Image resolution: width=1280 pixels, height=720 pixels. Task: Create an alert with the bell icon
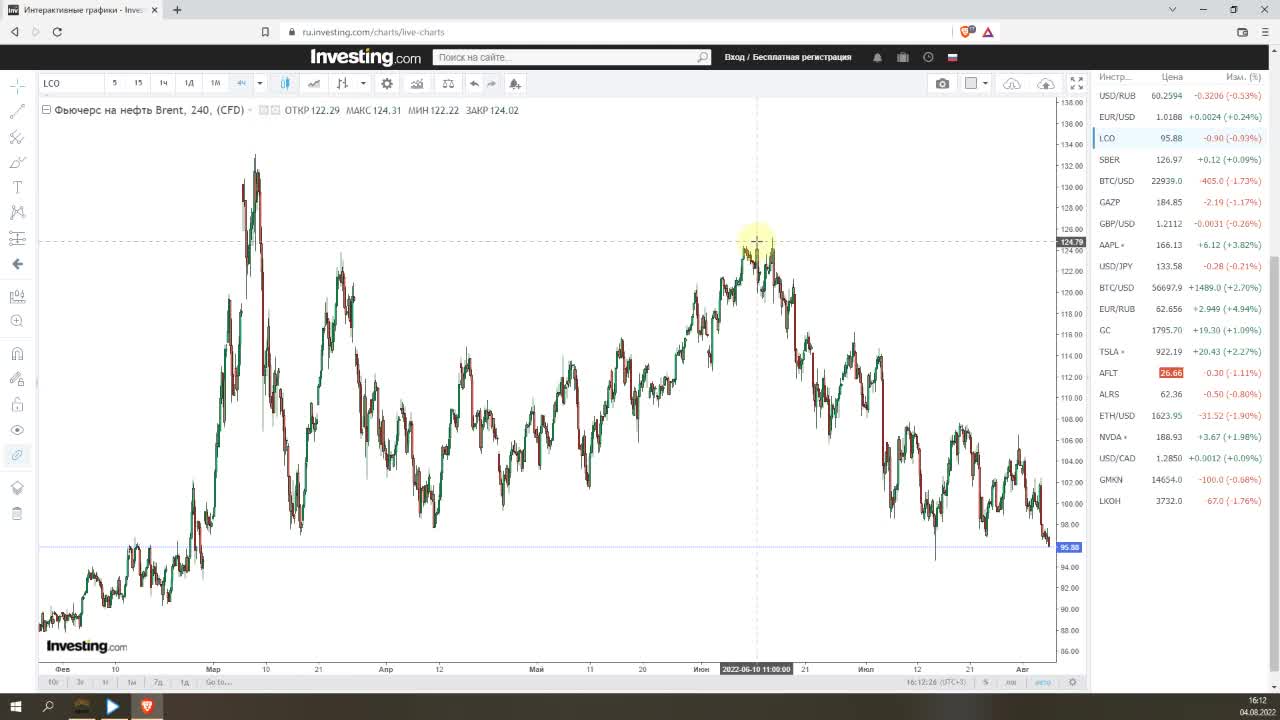[x=515, y=83]
